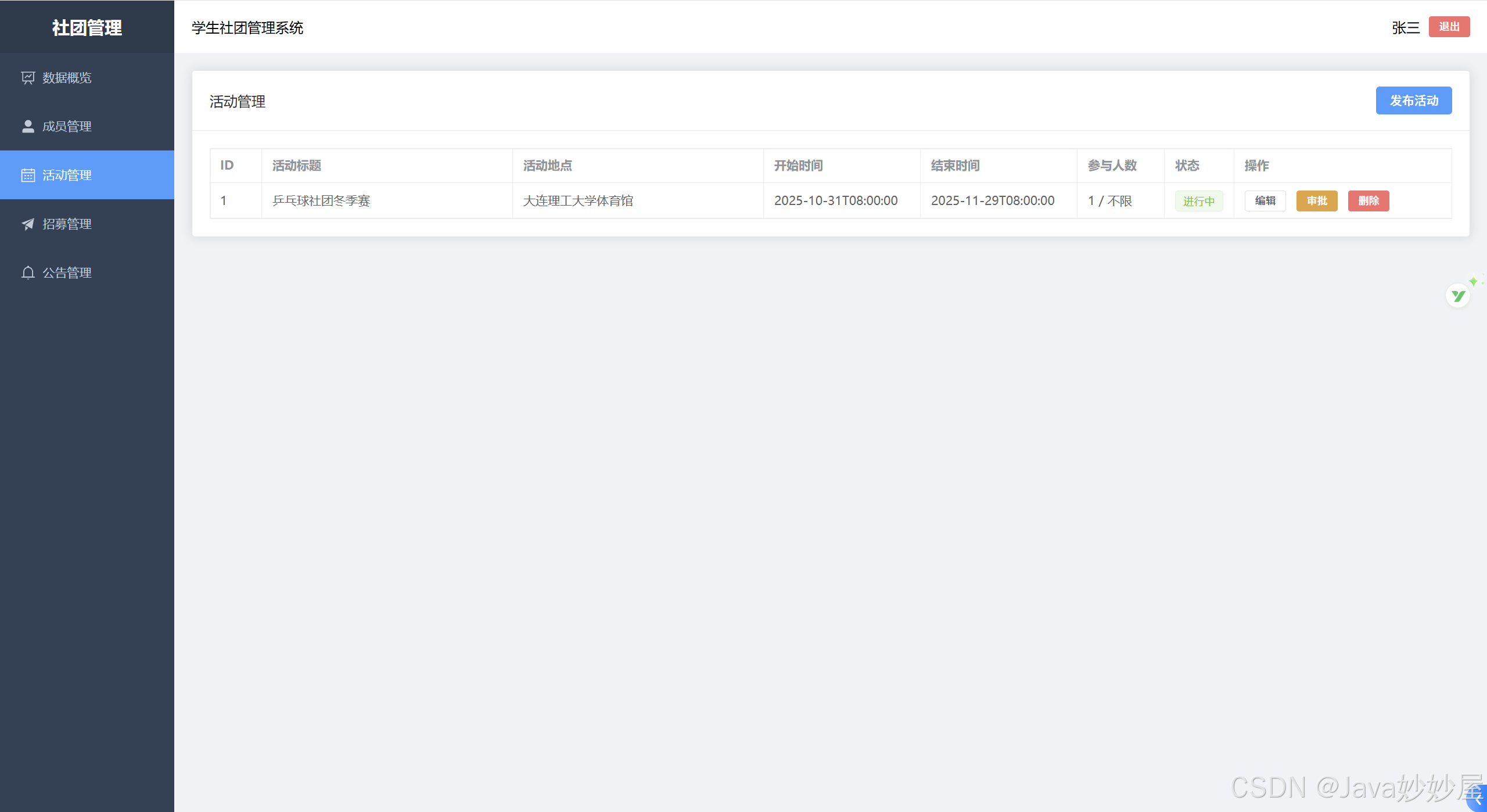The height and width of the screenshot is (812, 1487).
Task: Click the 数据概览 chart icon
Action: (28, 78)
